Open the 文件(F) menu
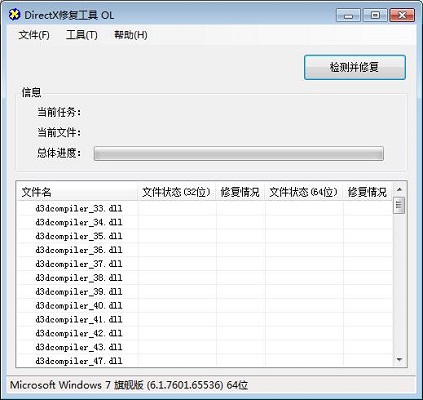Viewport: 423px width, 400px height. point(34,35)
